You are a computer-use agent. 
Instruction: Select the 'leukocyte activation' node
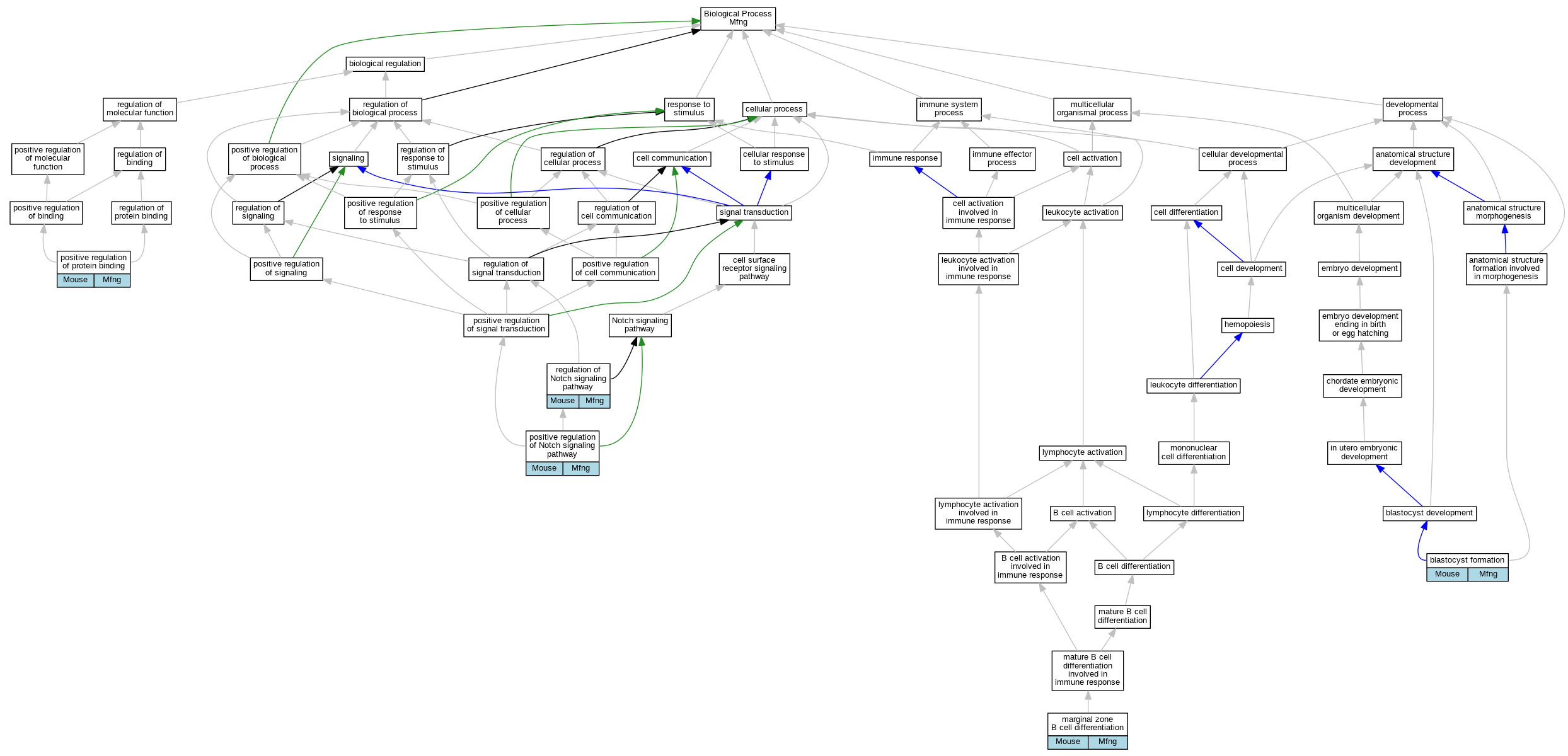point(1082,213)
